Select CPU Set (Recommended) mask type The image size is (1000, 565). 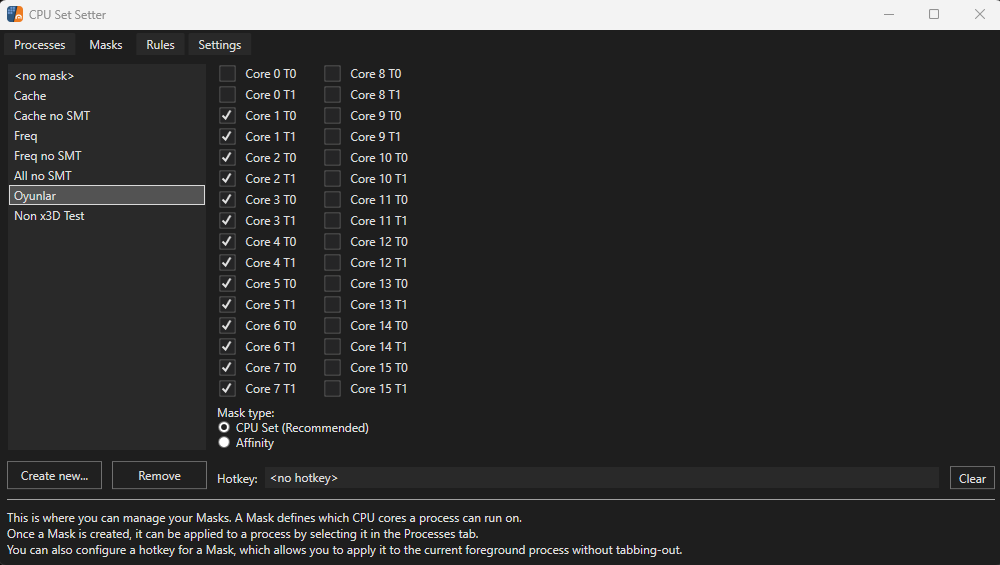224,427
